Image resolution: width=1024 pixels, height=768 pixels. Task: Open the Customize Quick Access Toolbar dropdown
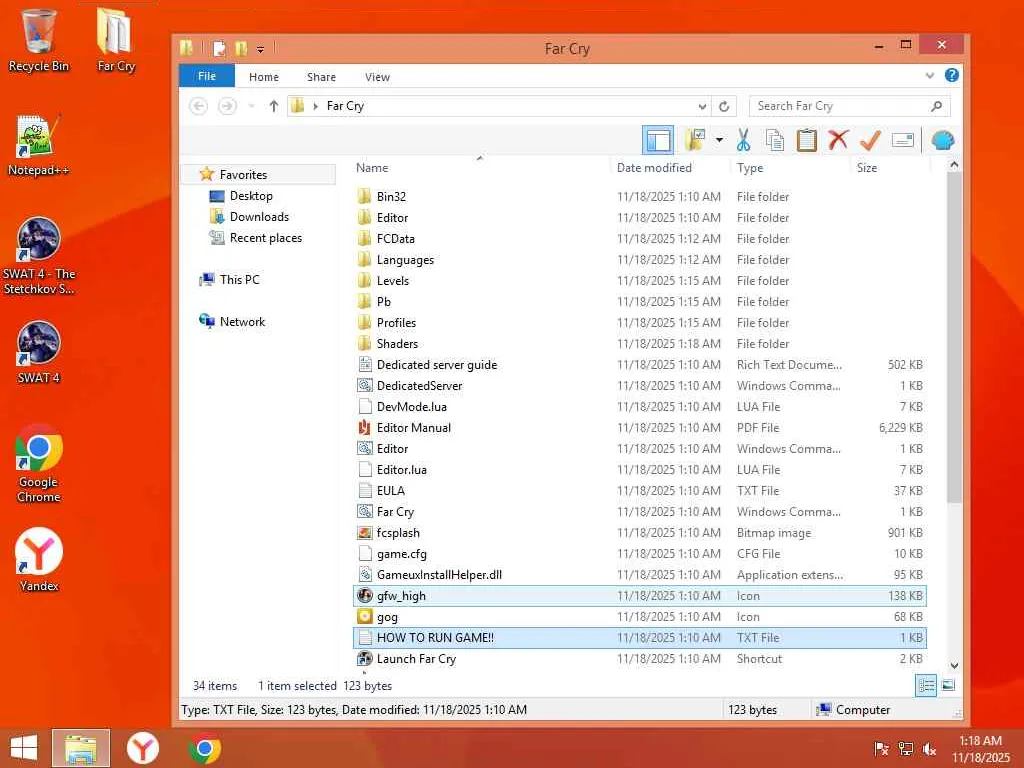(261, 49)
